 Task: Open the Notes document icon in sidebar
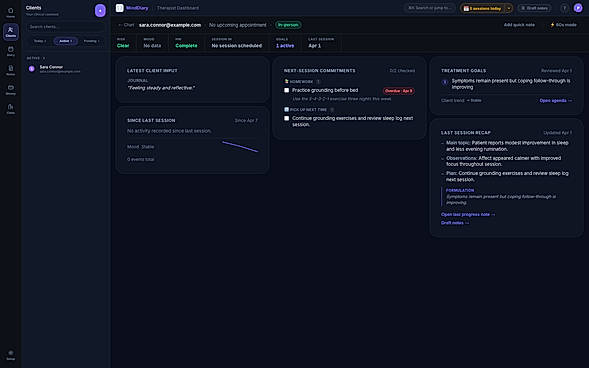point(11,70)
